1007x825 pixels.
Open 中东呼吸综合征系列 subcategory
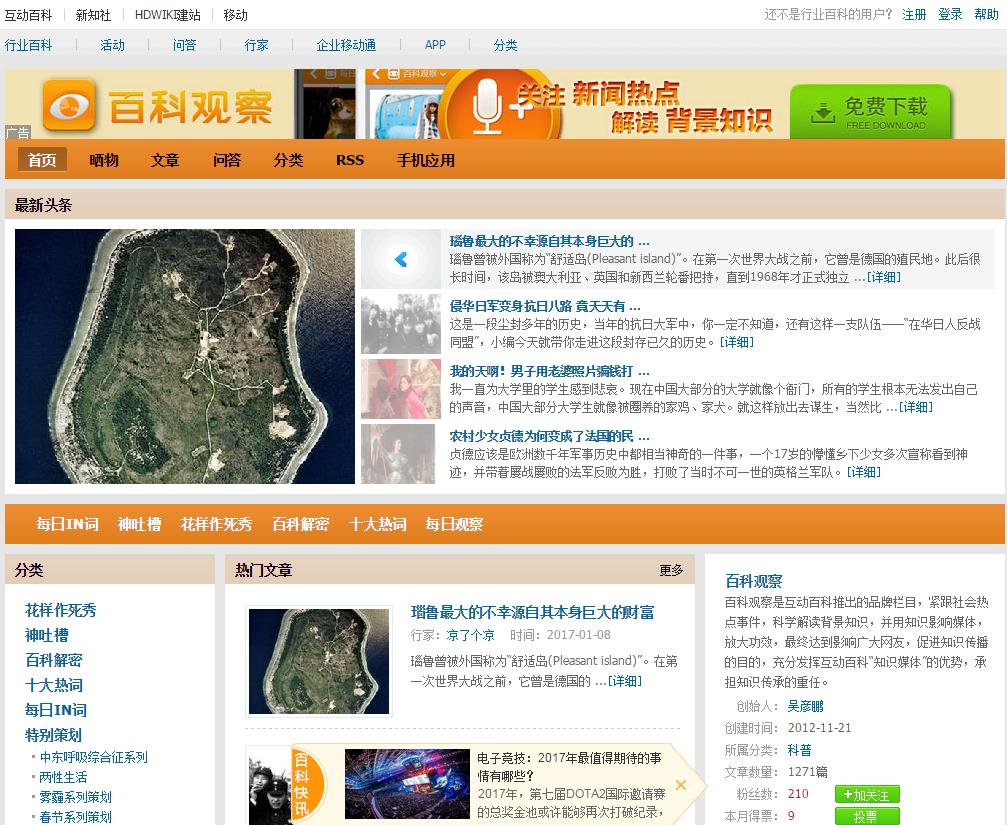tap(94, 757)
